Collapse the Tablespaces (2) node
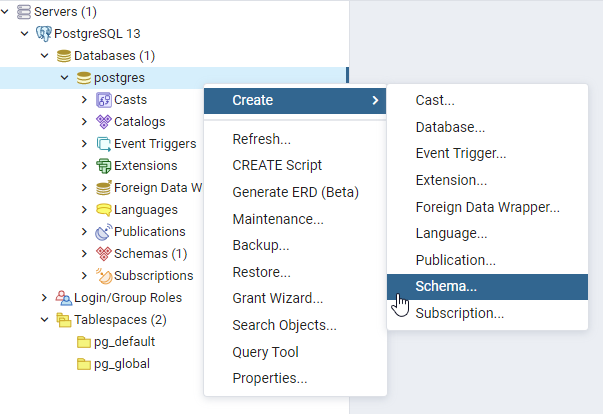Viewport: 603px width, 414px height. pos(44,320)
